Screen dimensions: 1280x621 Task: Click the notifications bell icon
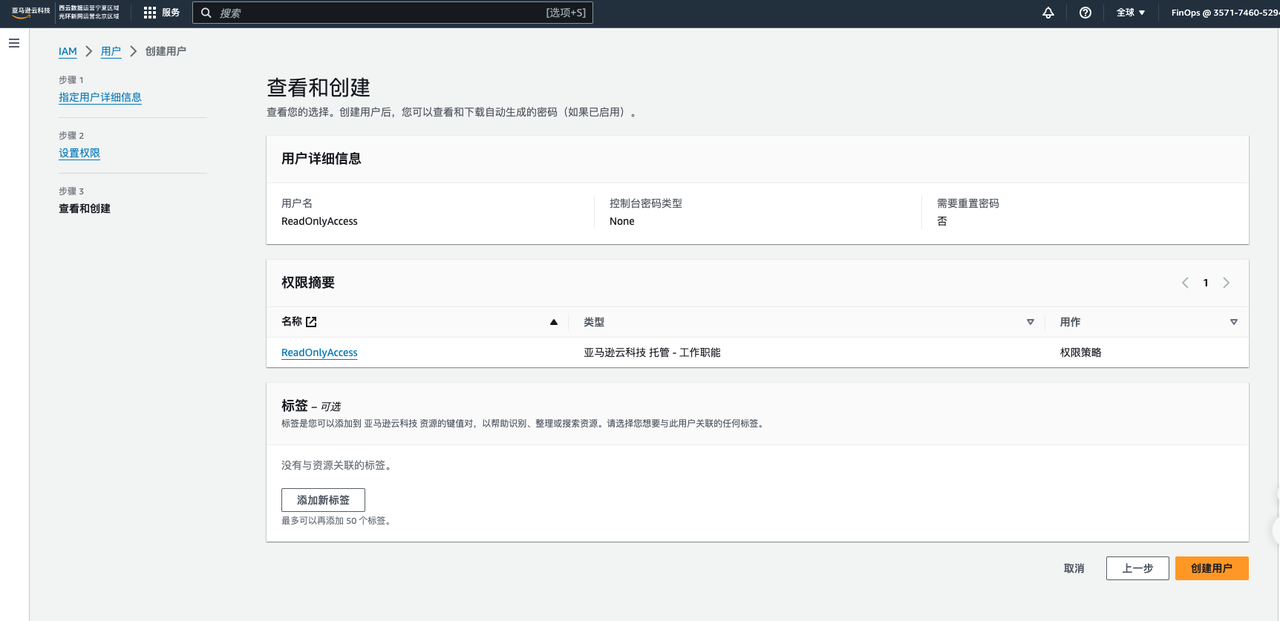click(1048, 13)
